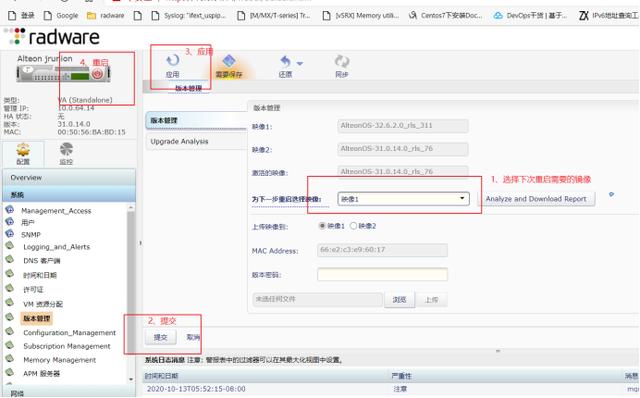Click the icon beside the 时间和日期 tree item
Image resolution: width=640 pixels, height=398 pixels.
click(9, 274)
